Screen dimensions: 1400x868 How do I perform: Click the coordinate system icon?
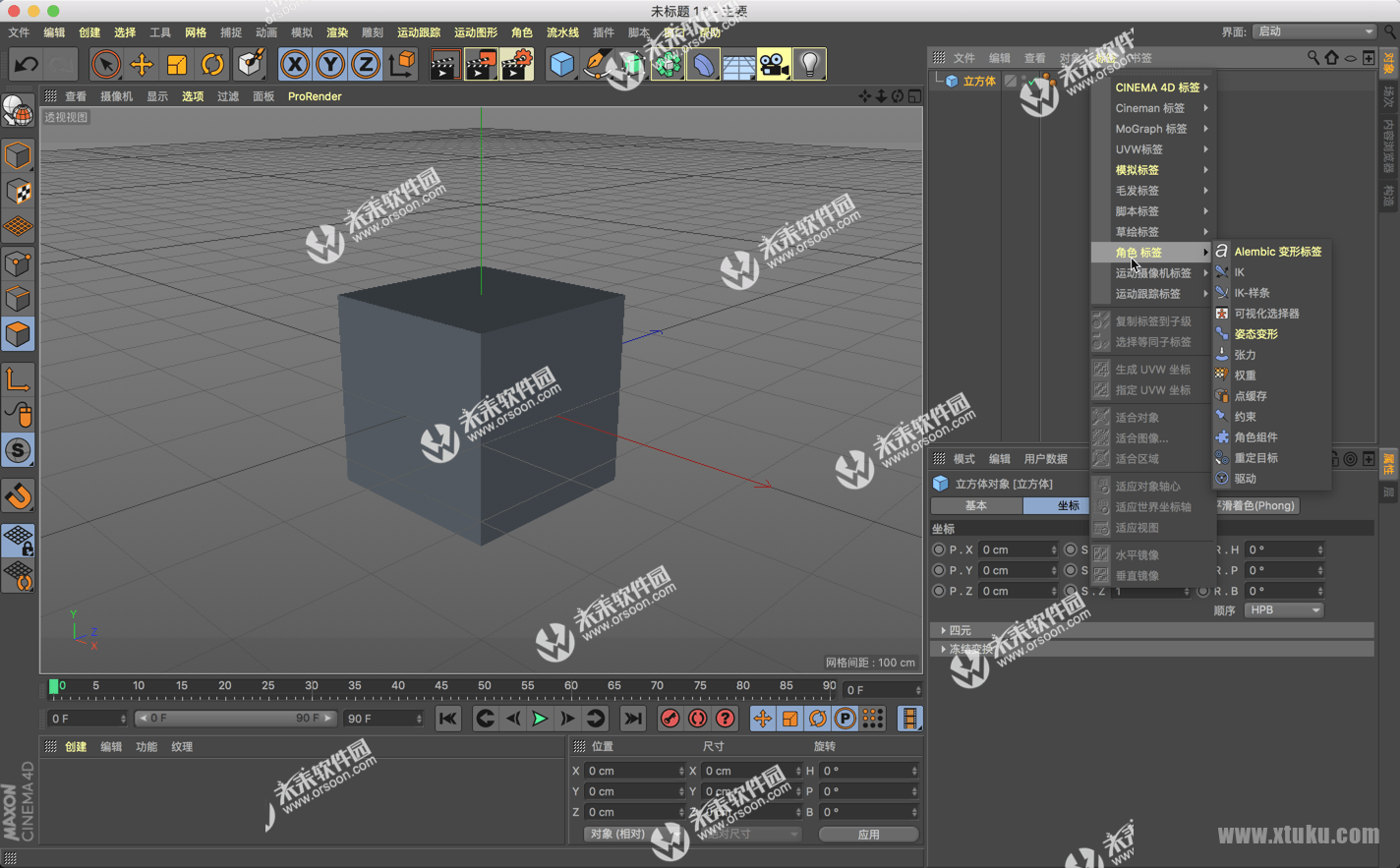point(402,65)
